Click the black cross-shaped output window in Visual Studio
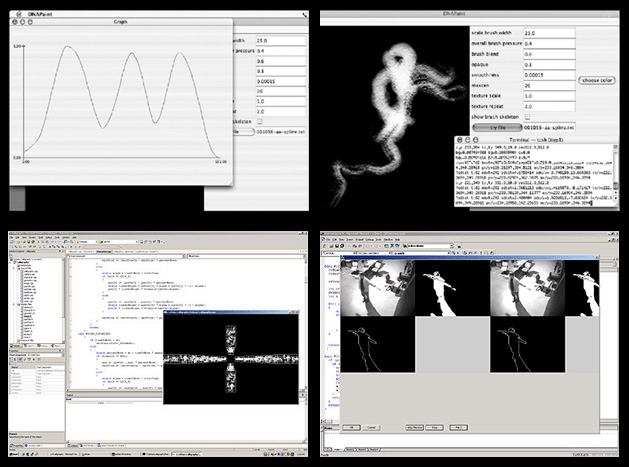629x467 pixels. coord(231,359)
